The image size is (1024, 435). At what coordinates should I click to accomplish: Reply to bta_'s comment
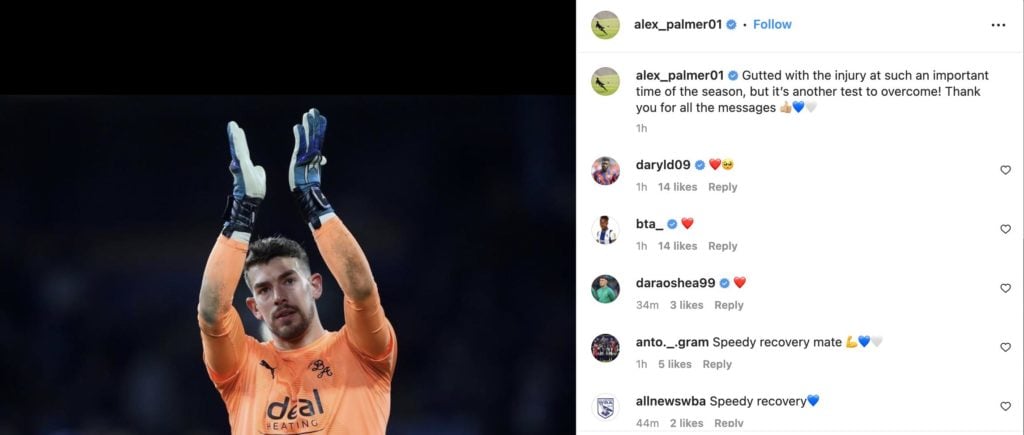click(x=722, y=246)
